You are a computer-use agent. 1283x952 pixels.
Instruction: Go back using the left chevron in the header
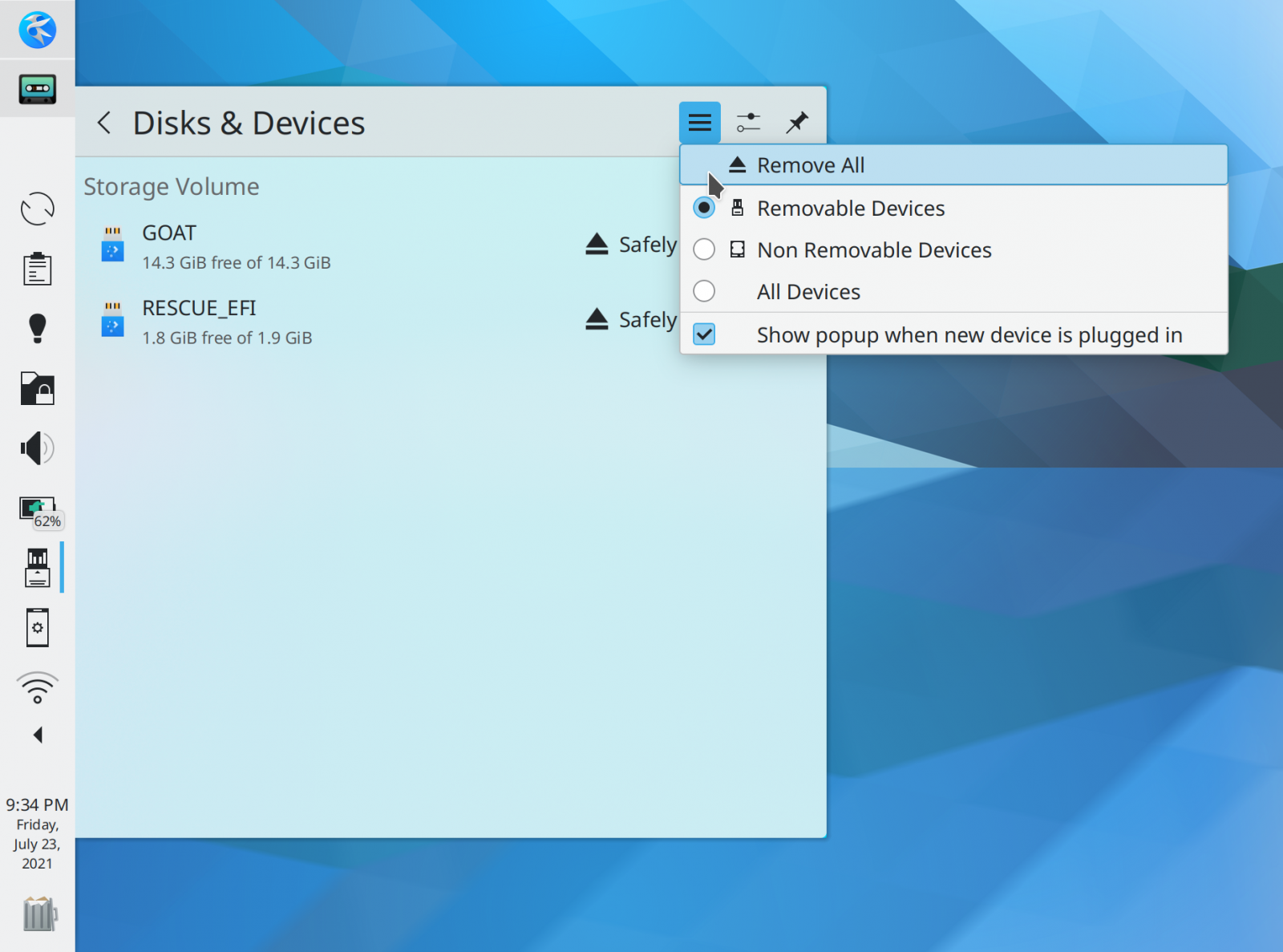coord(104,122)
